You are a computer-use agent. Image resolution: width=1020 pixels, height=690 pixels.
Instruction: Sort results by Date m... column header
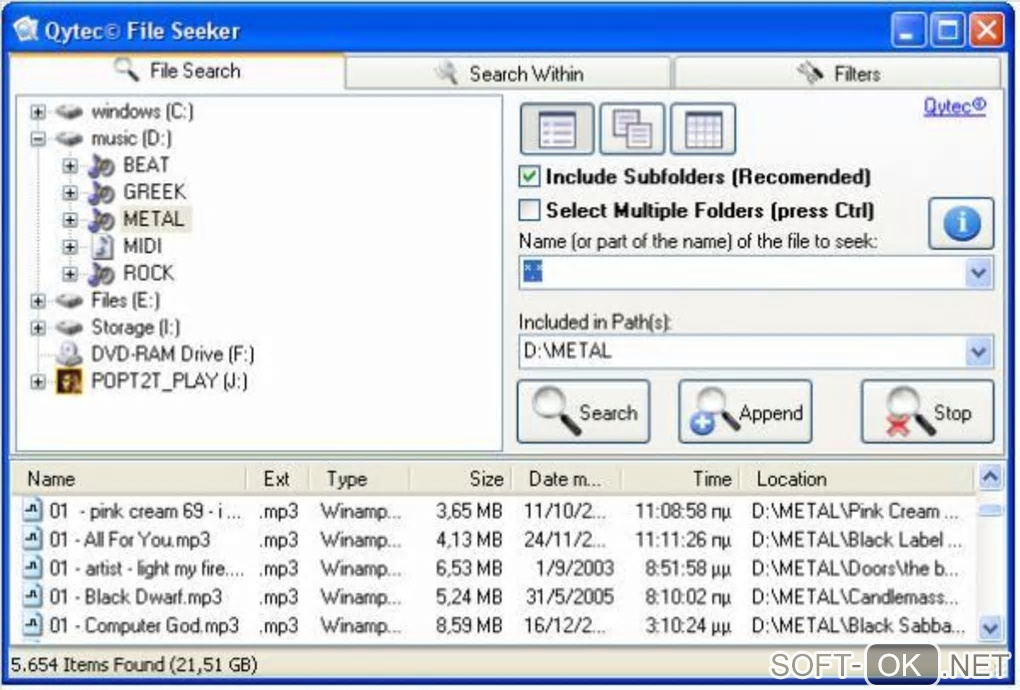(567, 479)
